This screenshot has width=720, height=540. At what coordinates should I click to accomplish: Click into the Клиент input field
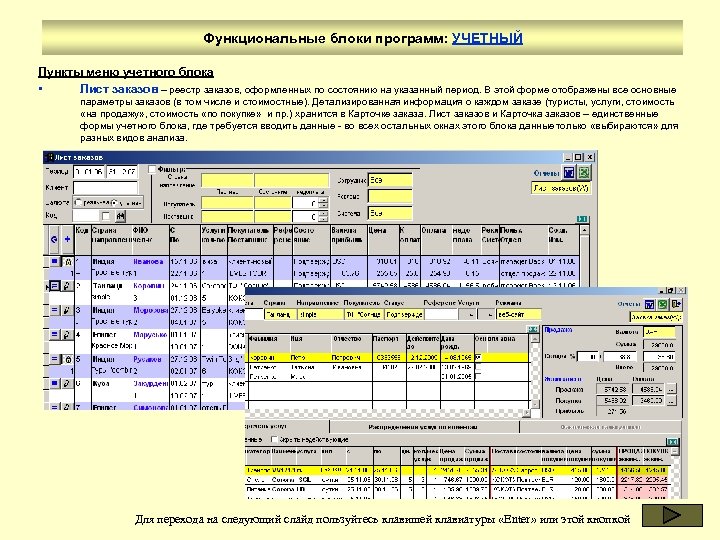pyautogui.click(x=105, y=187)
